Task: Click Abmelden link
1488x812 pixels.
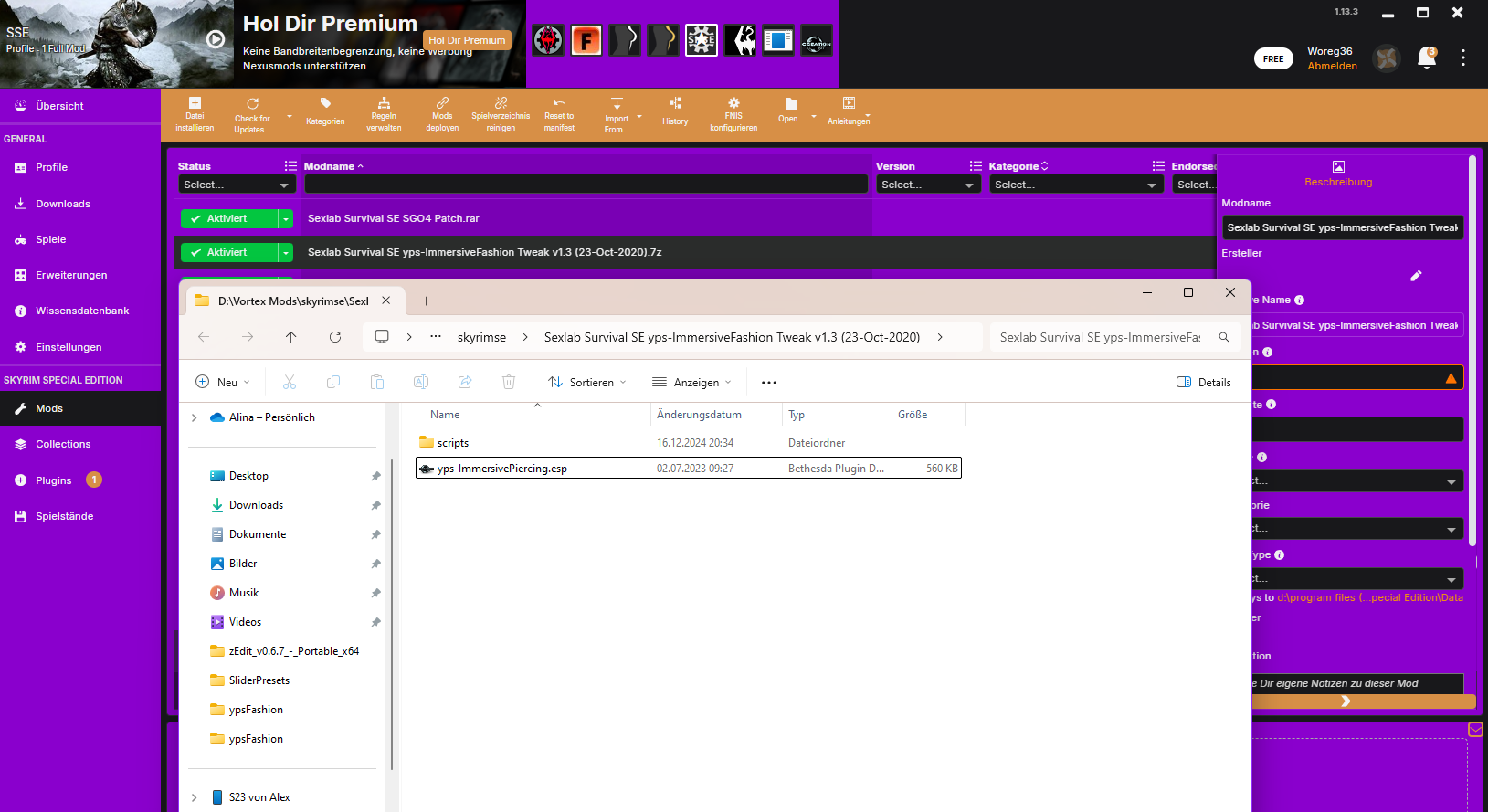Action: pos(1332,66)
